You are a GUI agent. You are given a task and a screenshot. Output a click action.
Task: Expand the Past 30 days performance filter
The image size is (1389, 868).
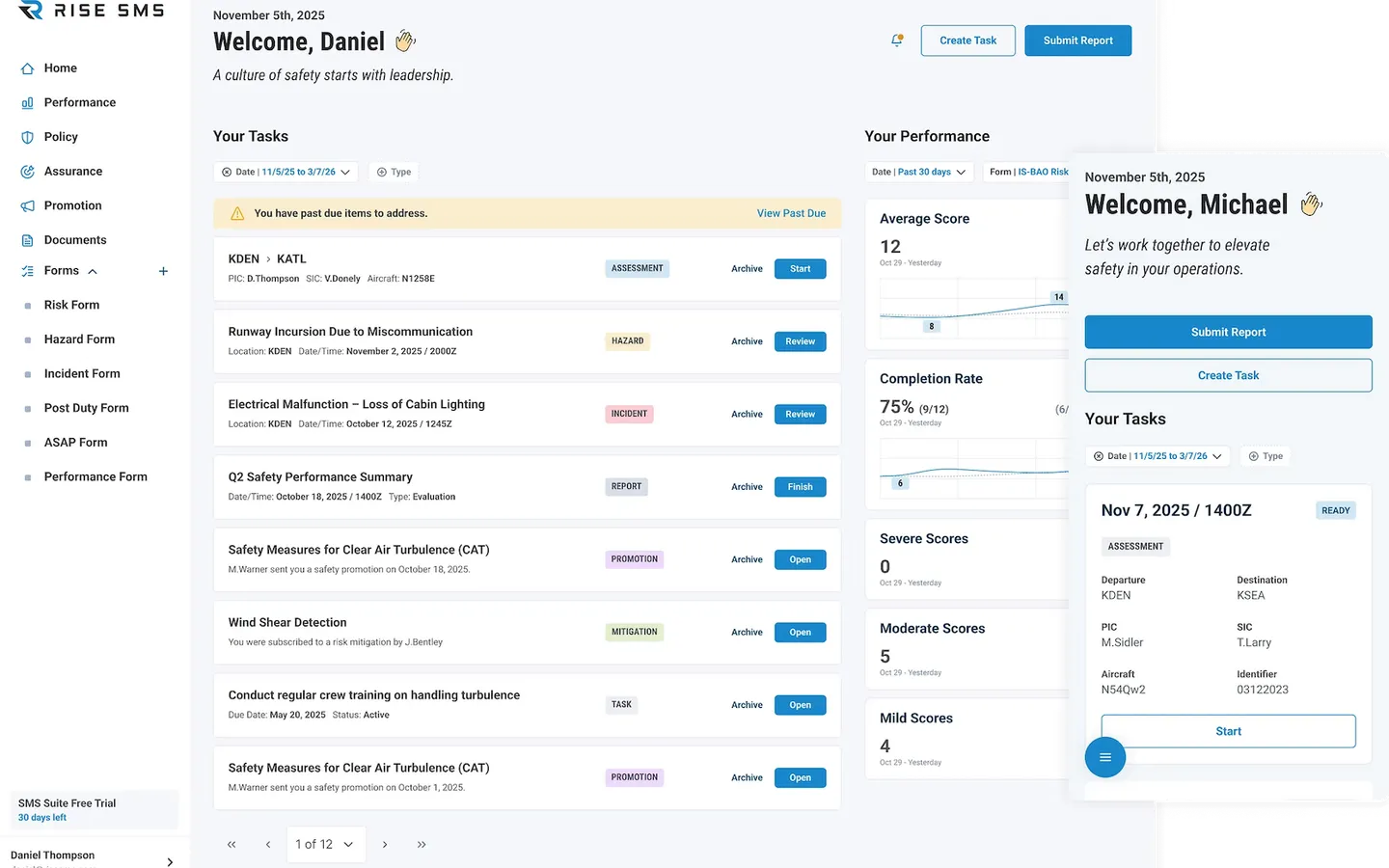tap(918, 172)
